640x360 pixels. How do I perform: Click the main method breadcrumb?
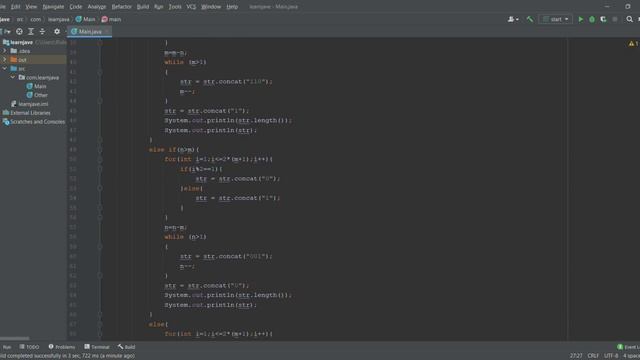111,19
